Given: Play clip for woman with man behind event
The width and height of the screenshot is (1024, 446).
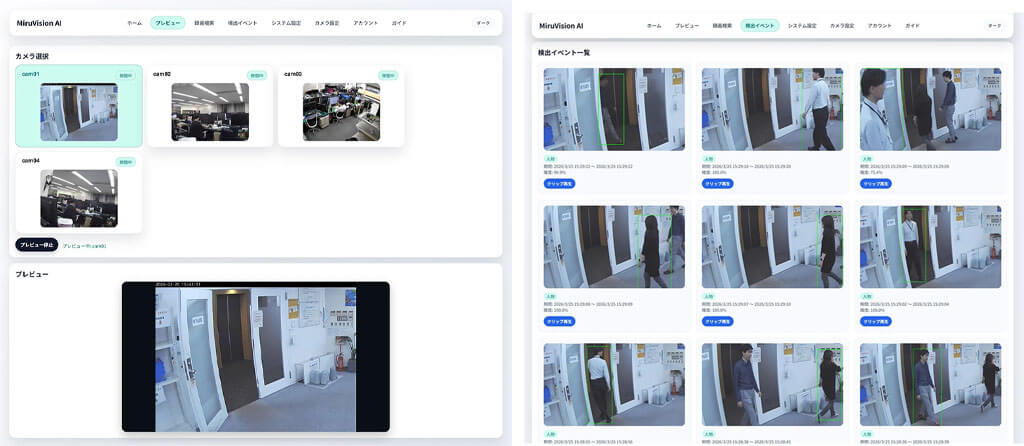Looking at the screenshot, I should [560, 321].
